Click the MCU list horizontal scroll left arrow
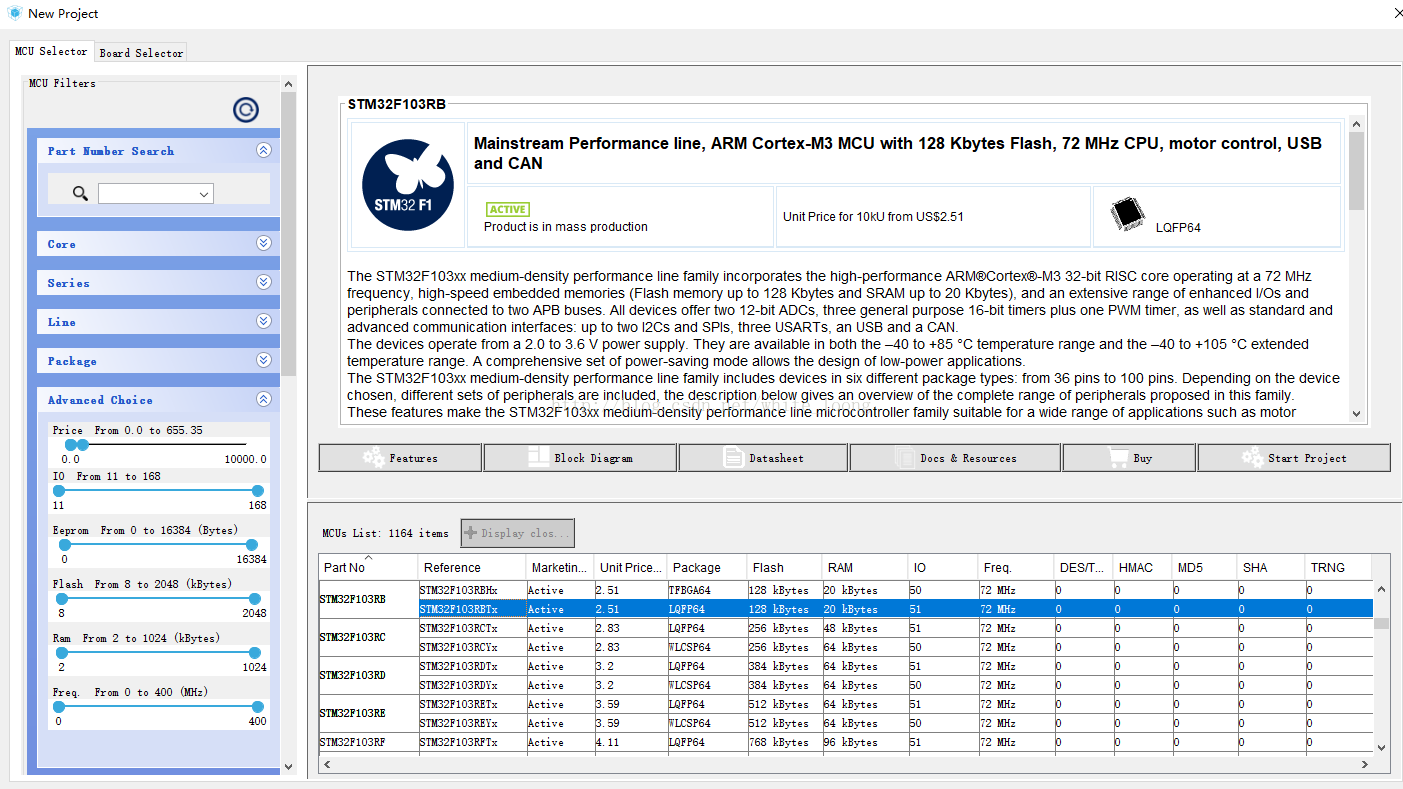The image size is (1403, 789). click(x=328, y=764)
